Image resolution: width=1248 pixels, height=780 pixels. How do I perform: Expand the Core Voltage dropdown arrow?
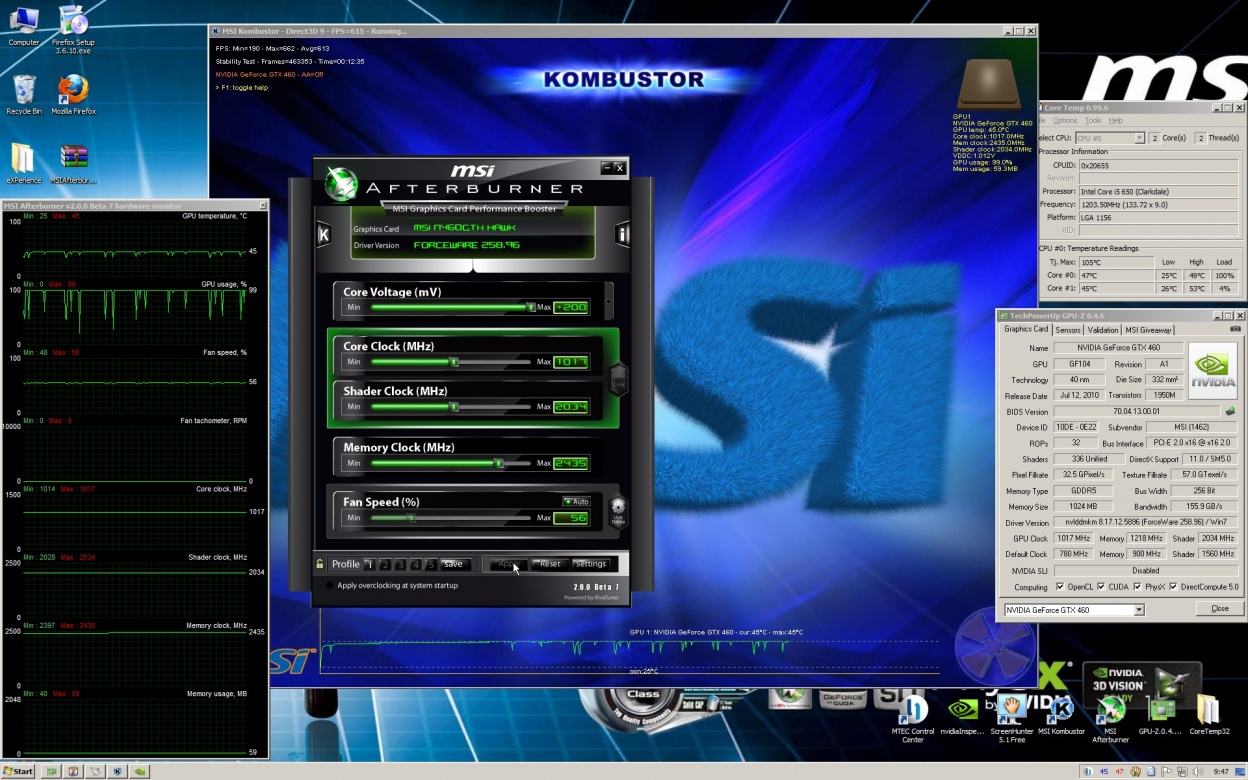click(x=608, y=300)
